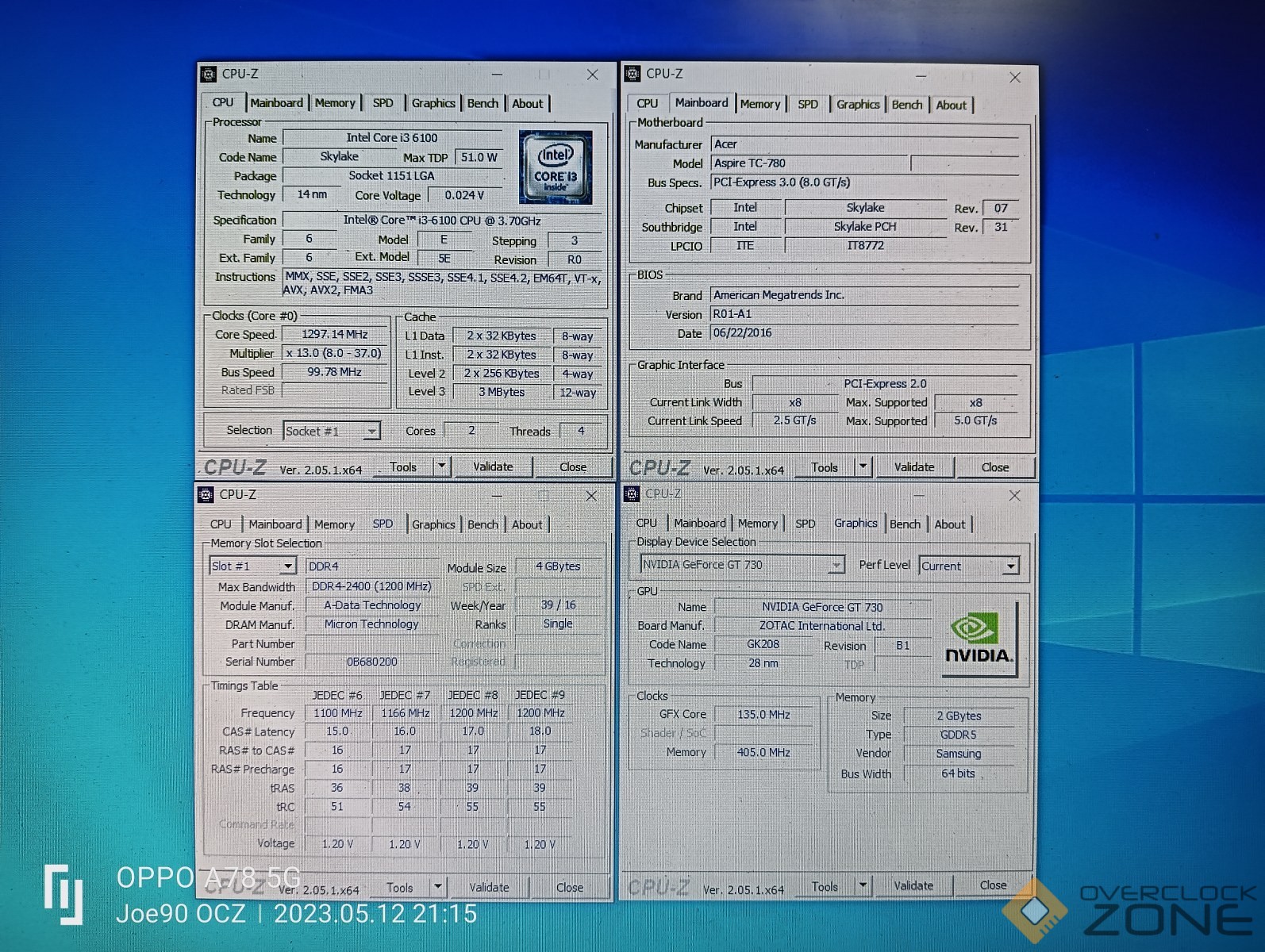Click the Intel Core i3 logo badge
1265x952 pixels.
(556, 167)
